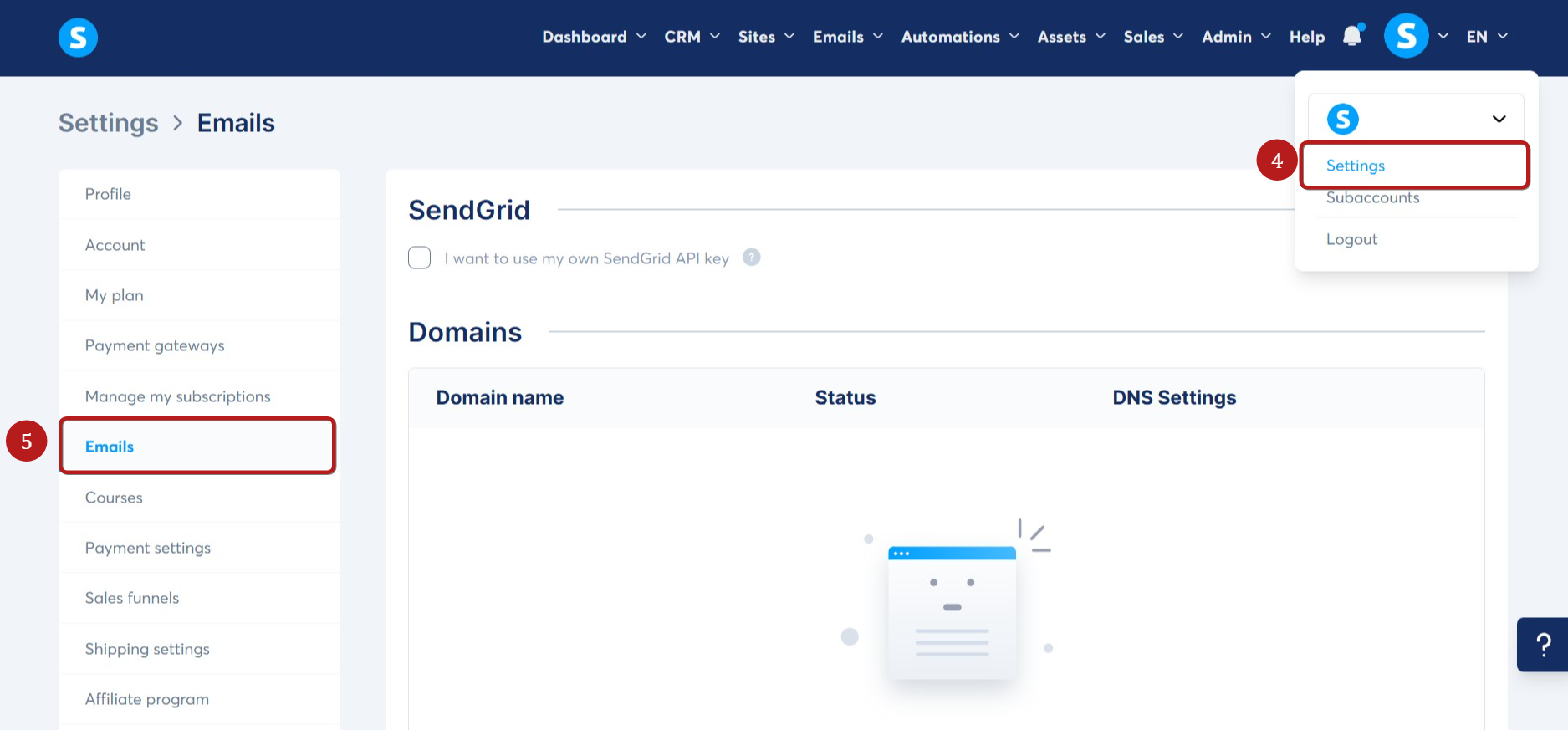Open the Account settings tab
This screenshot has width=1568, height=730.
199,245
